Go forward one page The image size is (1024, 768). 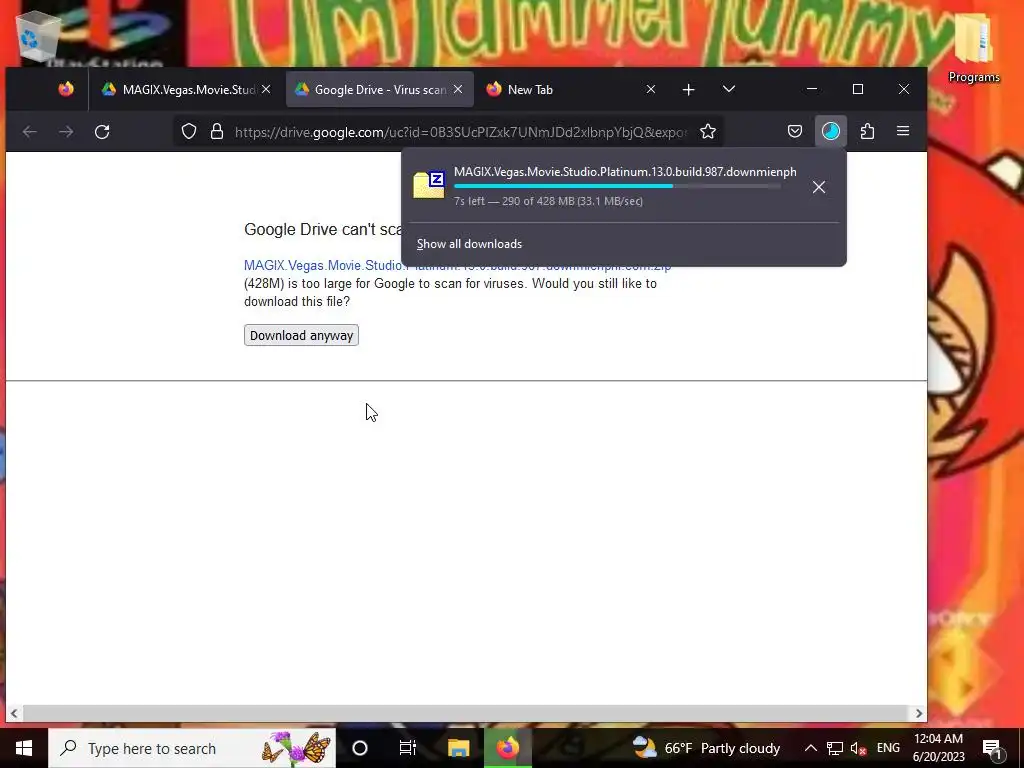click(x=66, y=132)
